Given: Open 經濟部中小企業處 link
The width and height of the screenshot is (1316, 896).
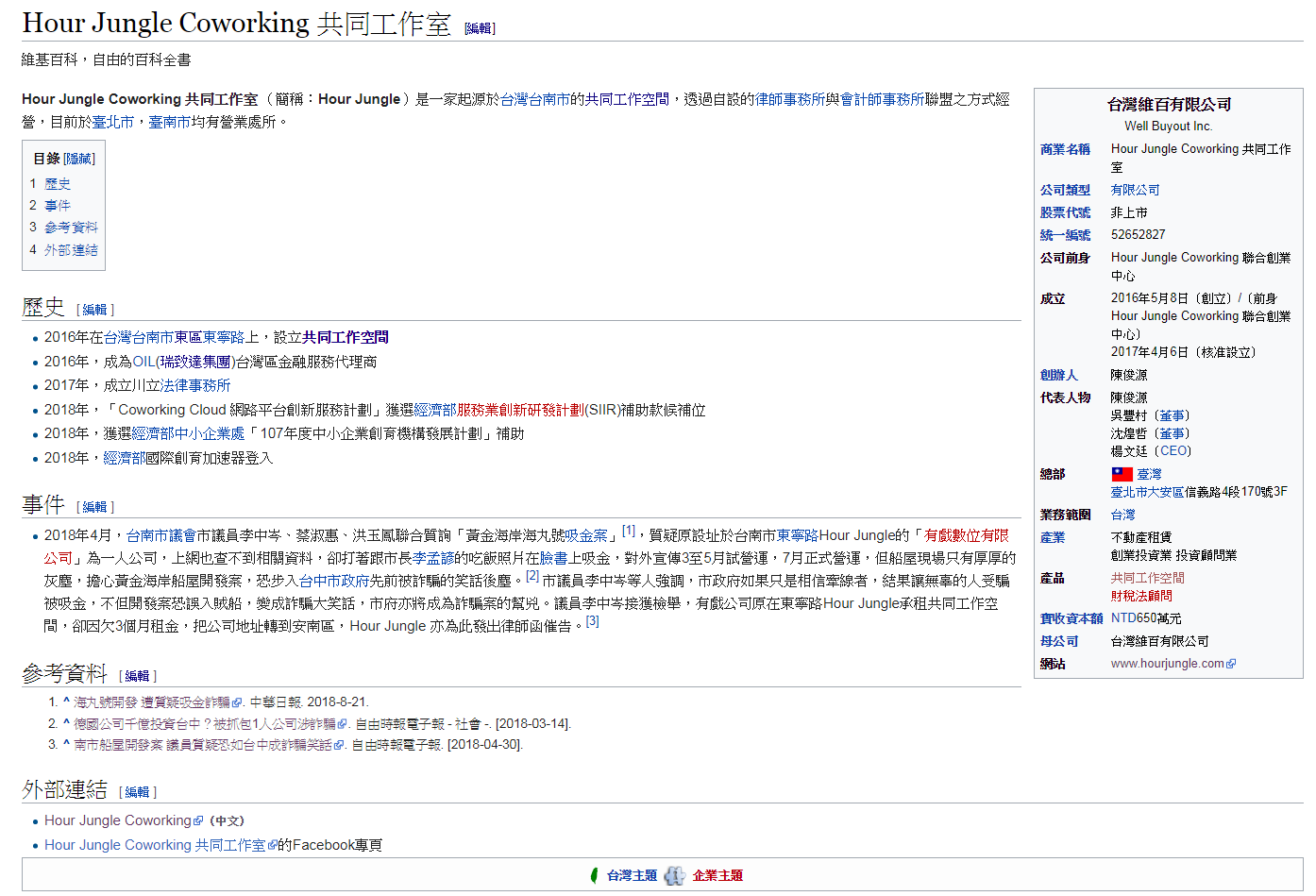Looking at the screenshot, I should click(x=188, y=433).
